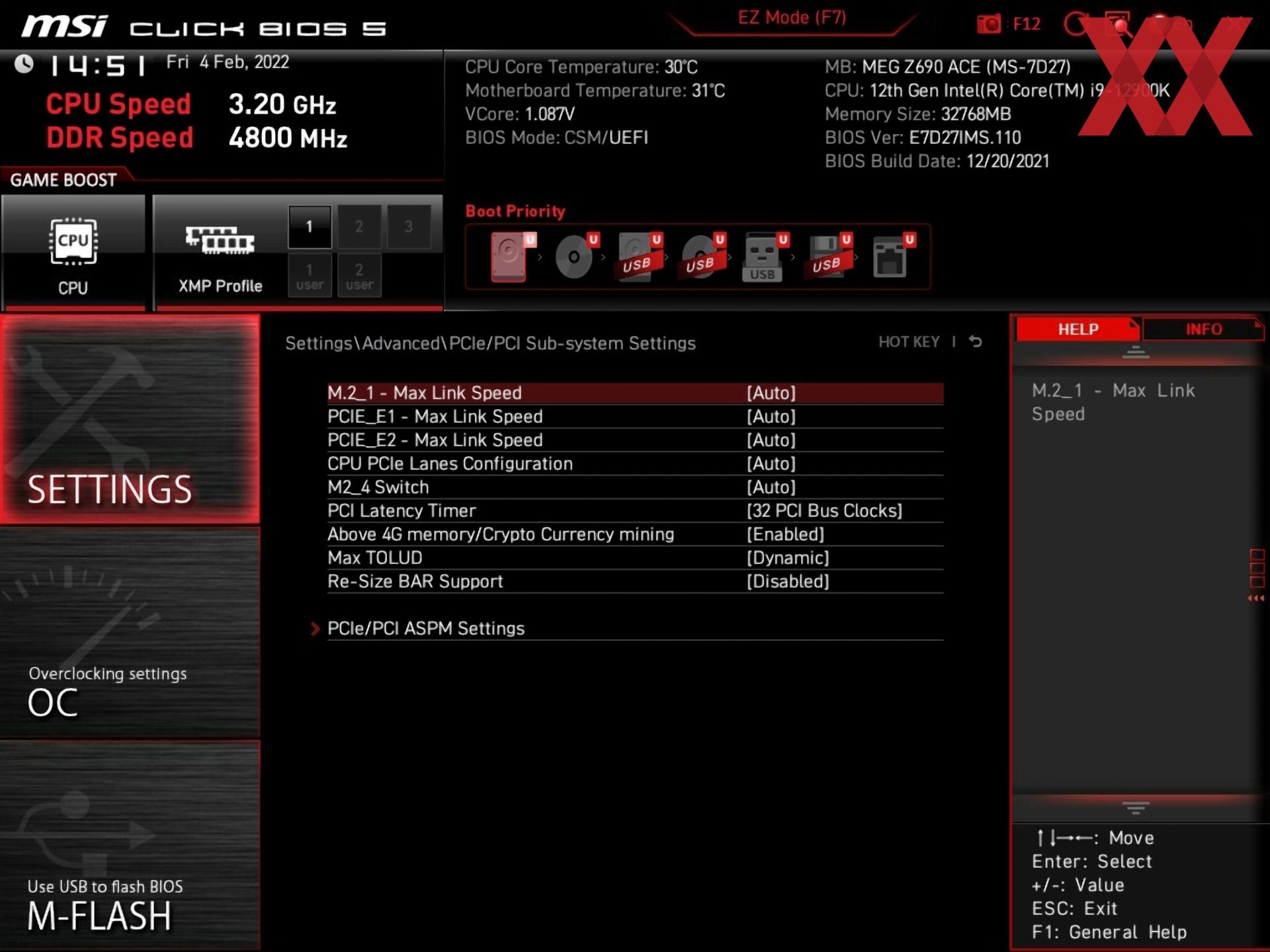Go back with the return arrow icon
Image resolution: width=1270 pixels, height=952 pixels.
[976, 342]
